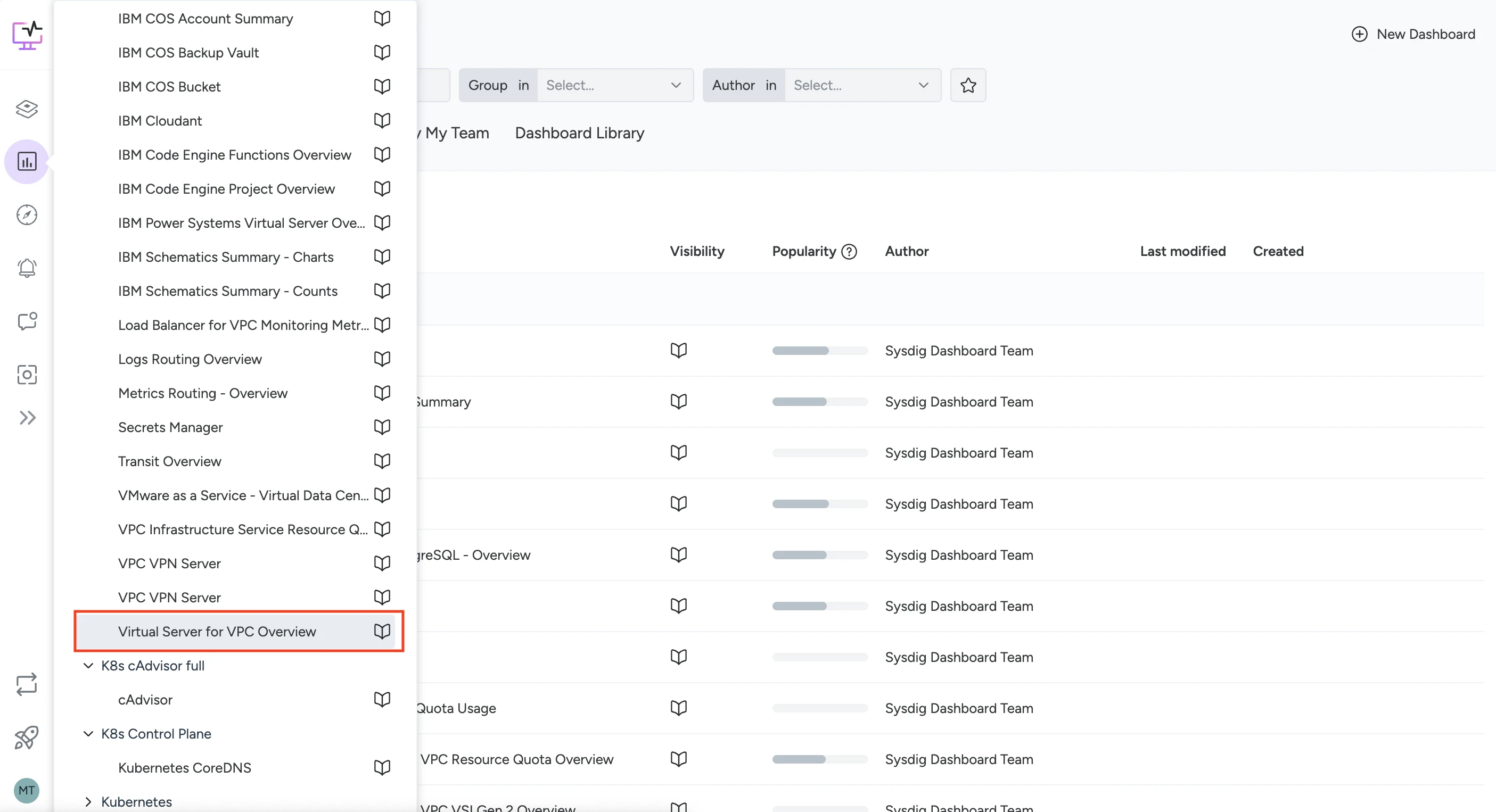Screen dimensions: 1496x812
Task: Open IBM Schematics Summary - Charts
Action: pos(226,256)
